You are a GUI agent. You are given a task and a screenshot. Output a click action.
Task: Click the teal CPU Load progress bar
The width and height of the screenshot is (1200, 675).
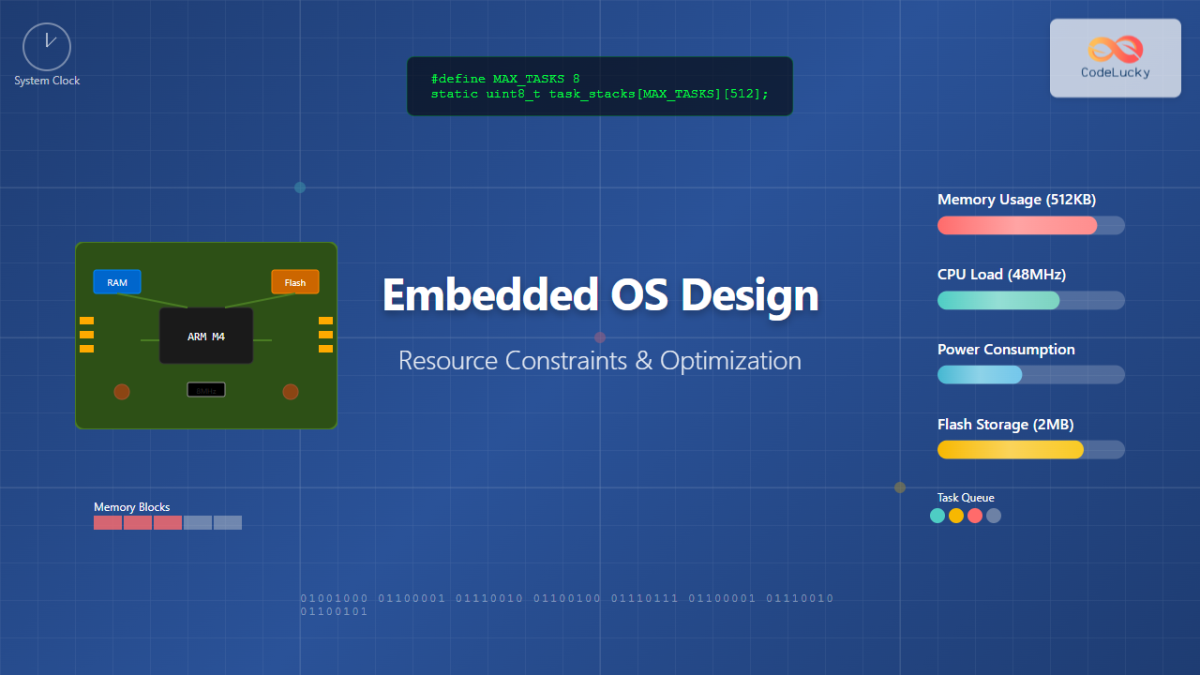1031,300
